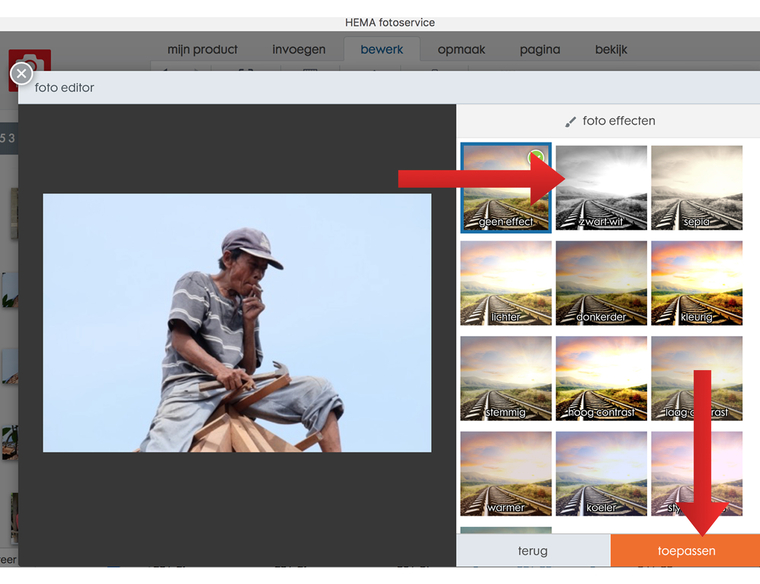Select the koeler effect
760x584 pixels.
click(601, 474)
